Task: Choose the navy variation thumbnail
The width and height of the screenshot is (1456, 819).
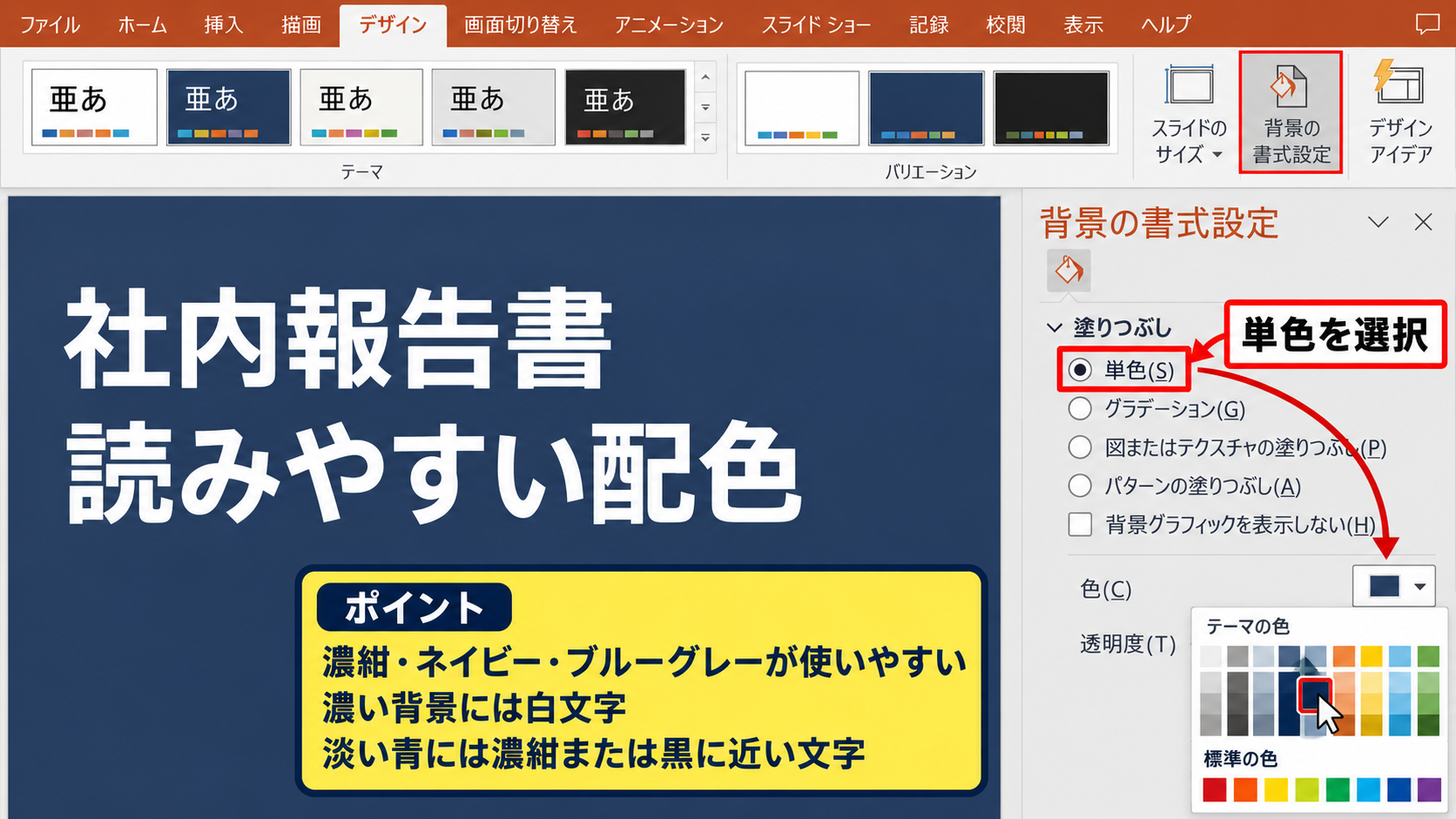Action: (x=927, y=108)
